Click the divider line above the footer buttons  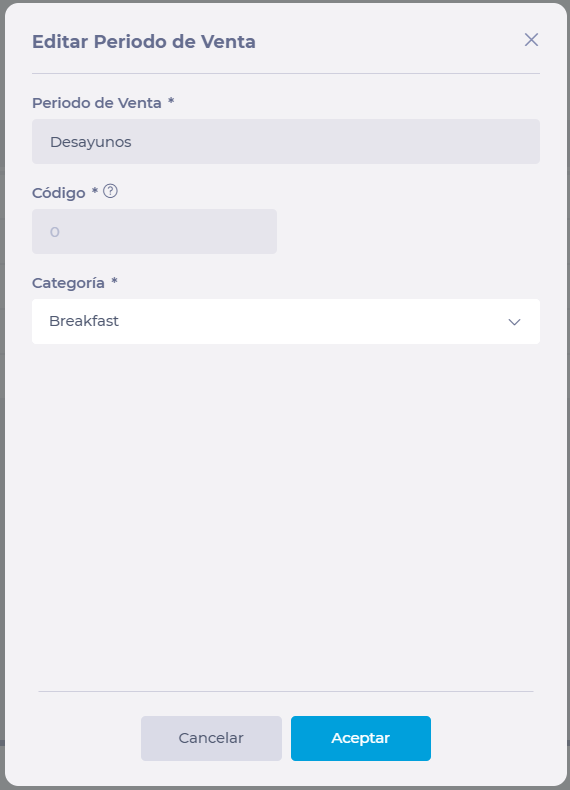pyautogui.click(x=286, y=691)
